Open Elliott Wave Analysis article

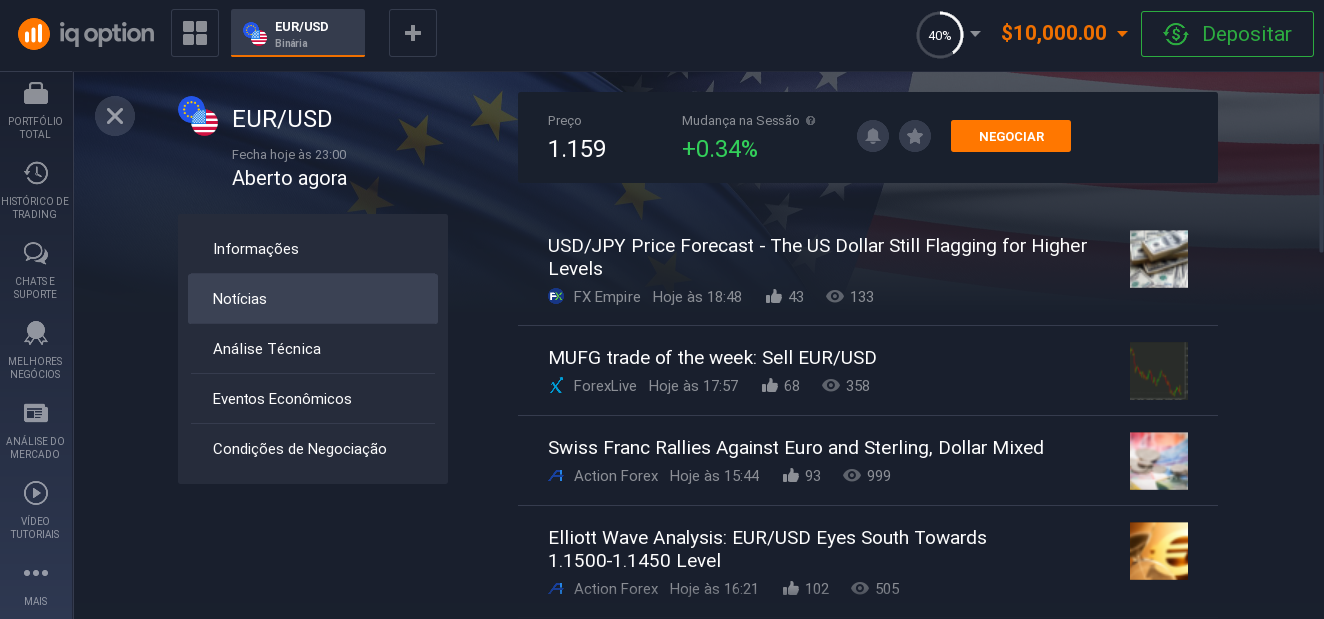point(767,549)
